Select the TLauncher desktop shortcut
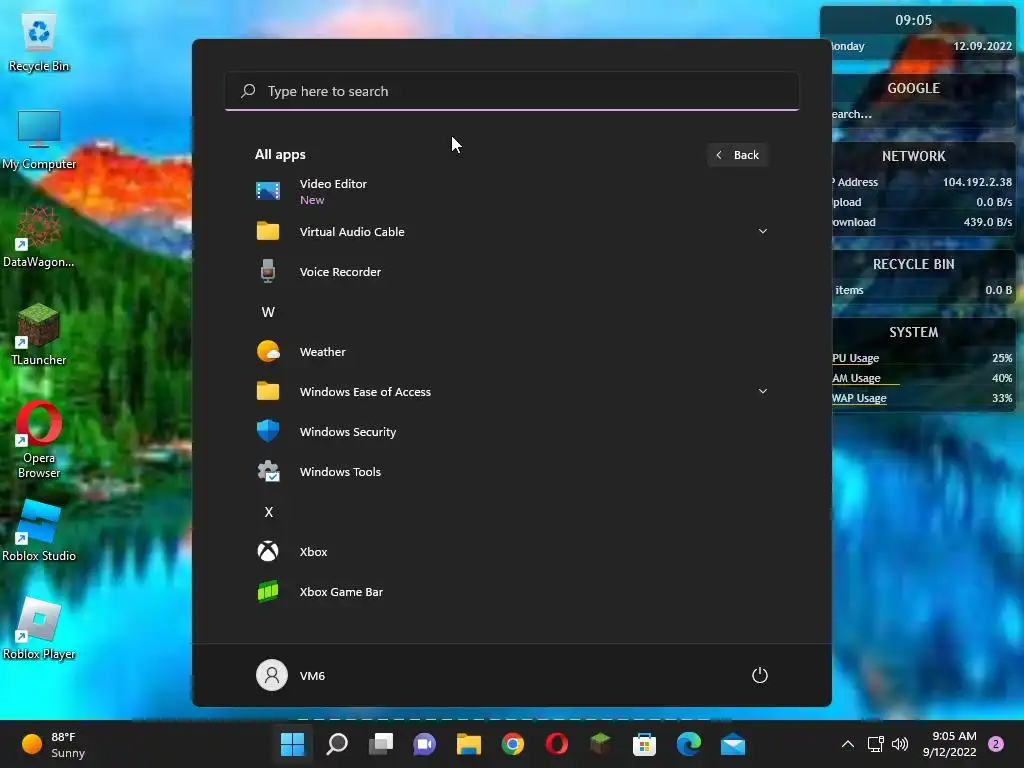This screenshot has width=1024, height=768. click(39, 335)
